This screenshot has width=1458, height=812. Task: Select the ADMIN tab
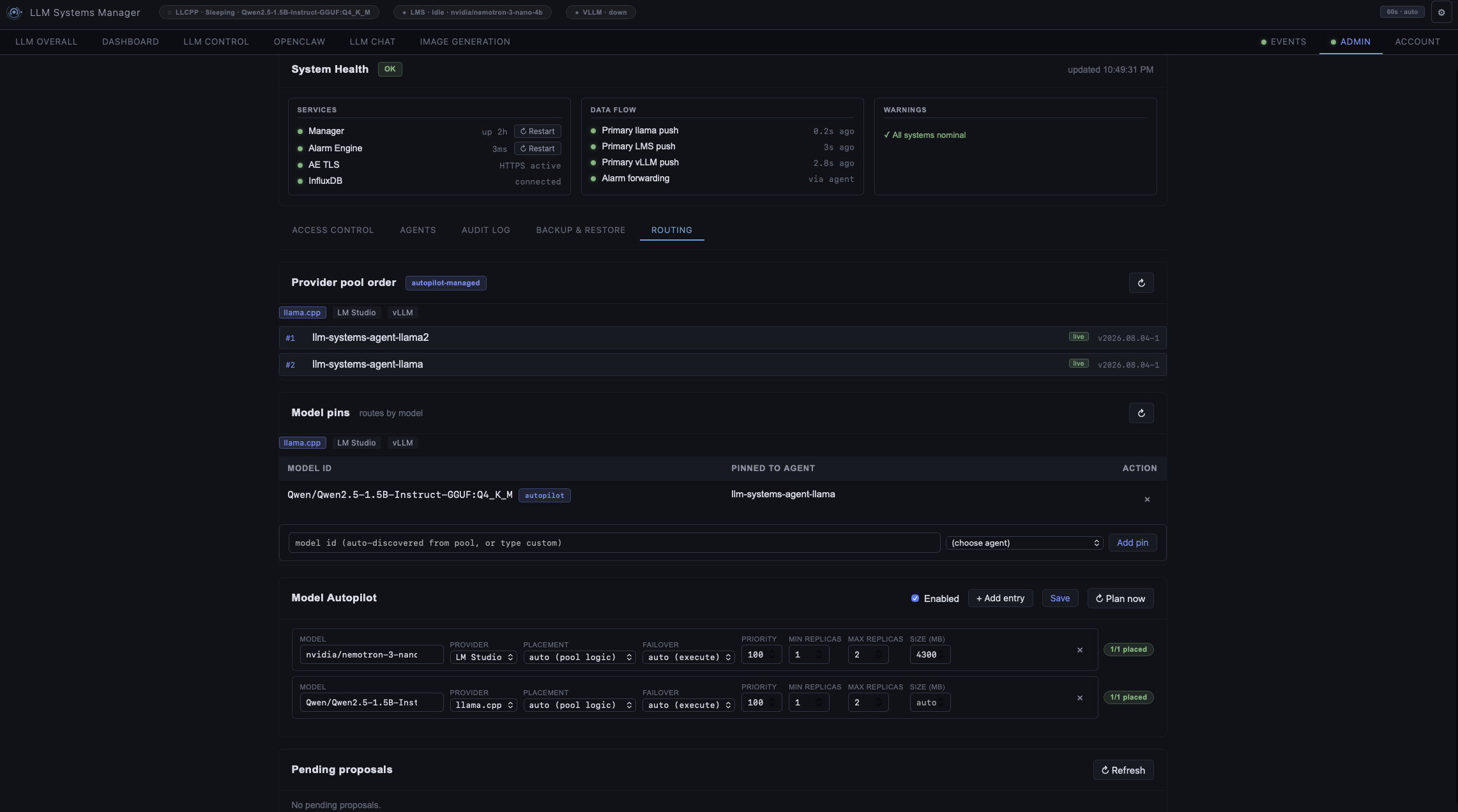[x=1350, y=41]
